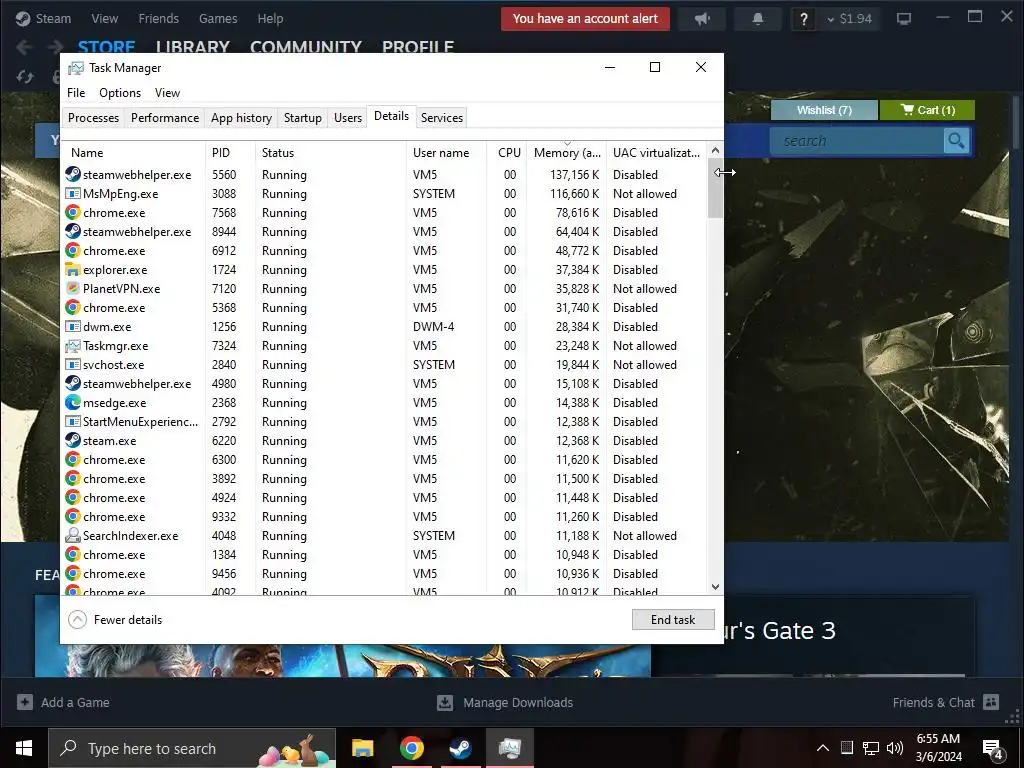The height and width of the screenshot is (768, 1024).
Task: Open Task Manager File menu
Action: coord(76,93)
